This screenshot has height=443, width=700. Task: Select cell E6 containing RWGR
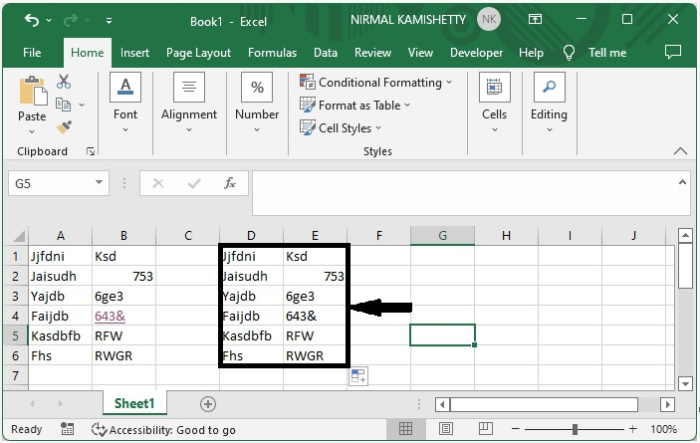(314, 356)
